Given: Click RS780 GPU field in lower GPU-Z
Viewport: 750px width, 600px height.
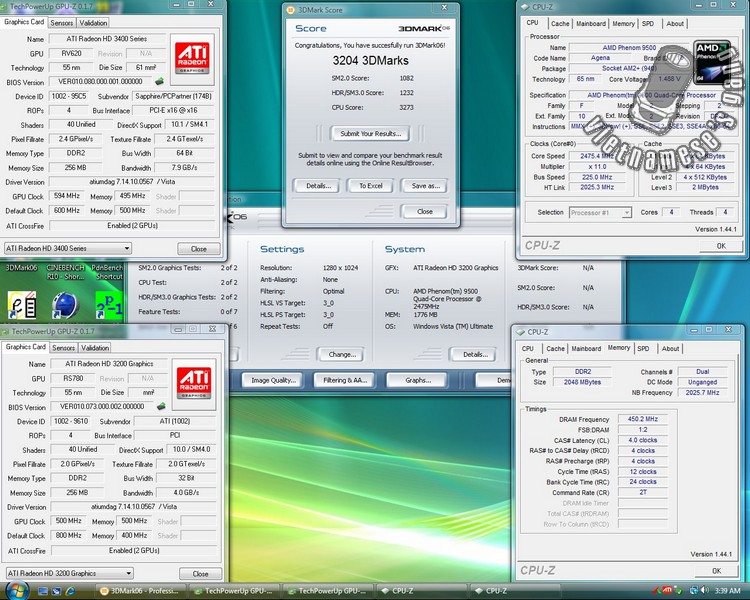Looking at the screenshot, I should 73,378.
